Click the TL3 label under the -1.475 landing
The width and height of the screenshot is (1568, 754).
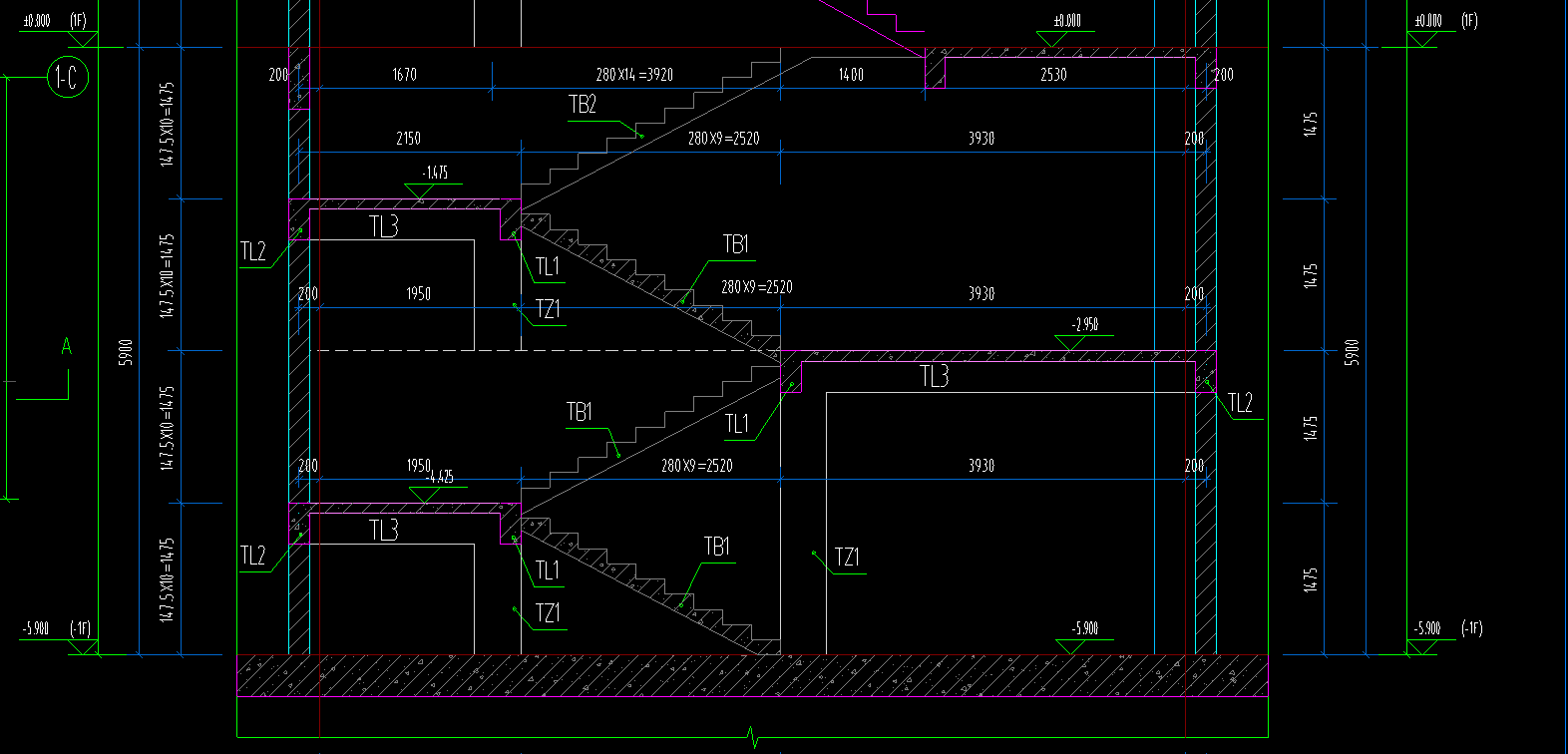click(x=384, y=226)
